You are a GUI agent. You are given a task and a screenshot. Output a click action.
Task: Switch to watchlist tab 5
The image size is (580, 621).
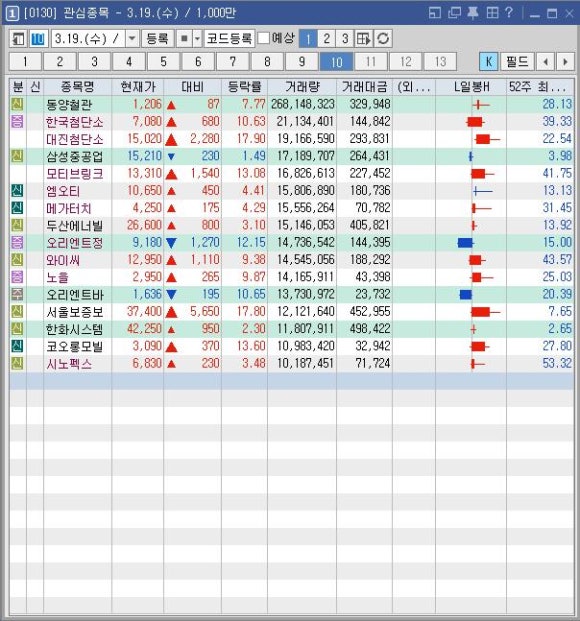click(x=163, y=62)
